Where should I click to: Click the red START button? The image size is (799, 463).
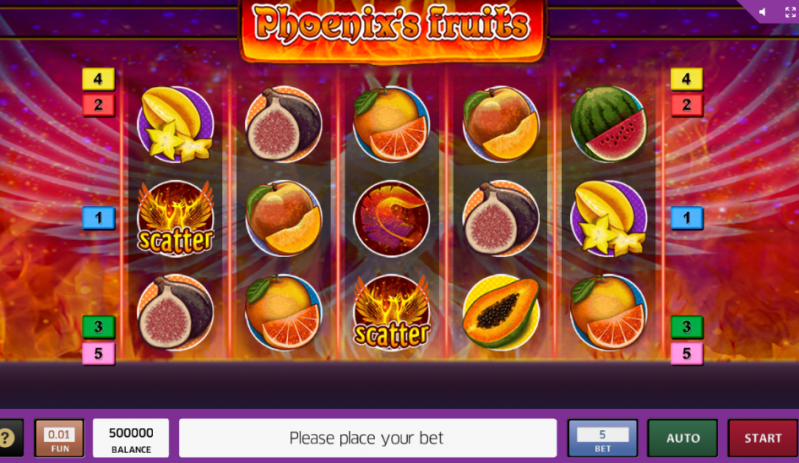click(x=762, y=438)
